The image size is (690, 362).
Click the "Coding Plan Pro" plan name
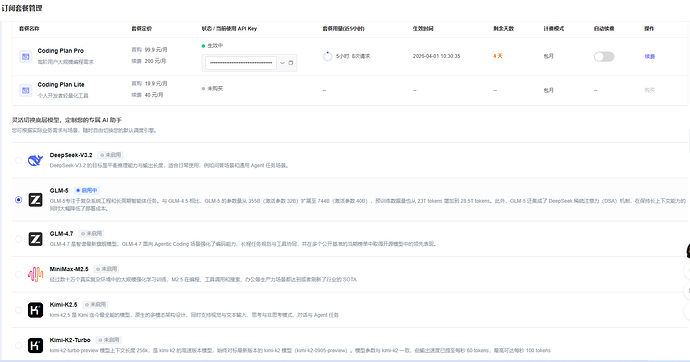point(61,51)
